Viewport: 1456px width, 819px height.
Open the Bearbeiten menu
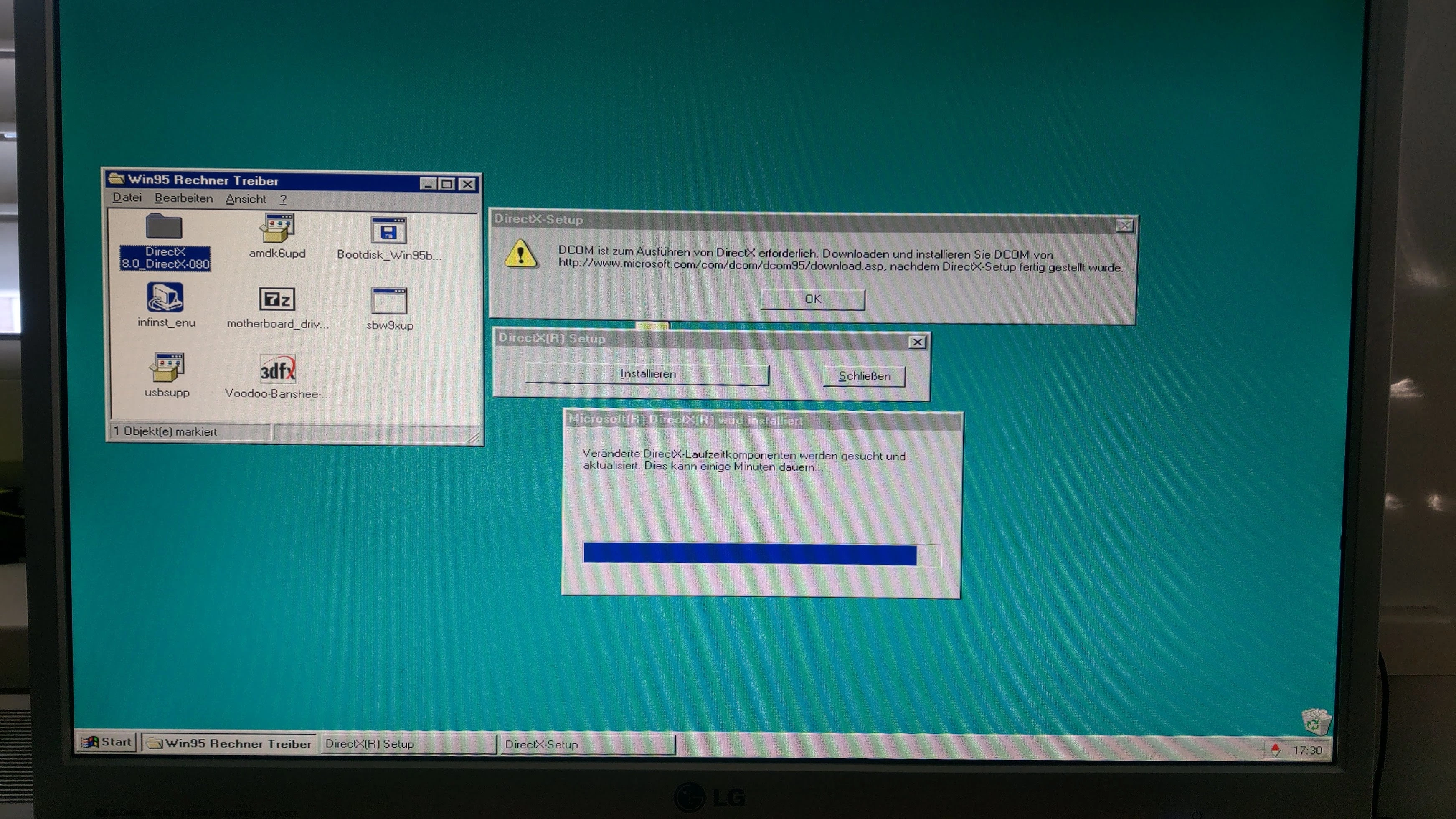point(184,198)
